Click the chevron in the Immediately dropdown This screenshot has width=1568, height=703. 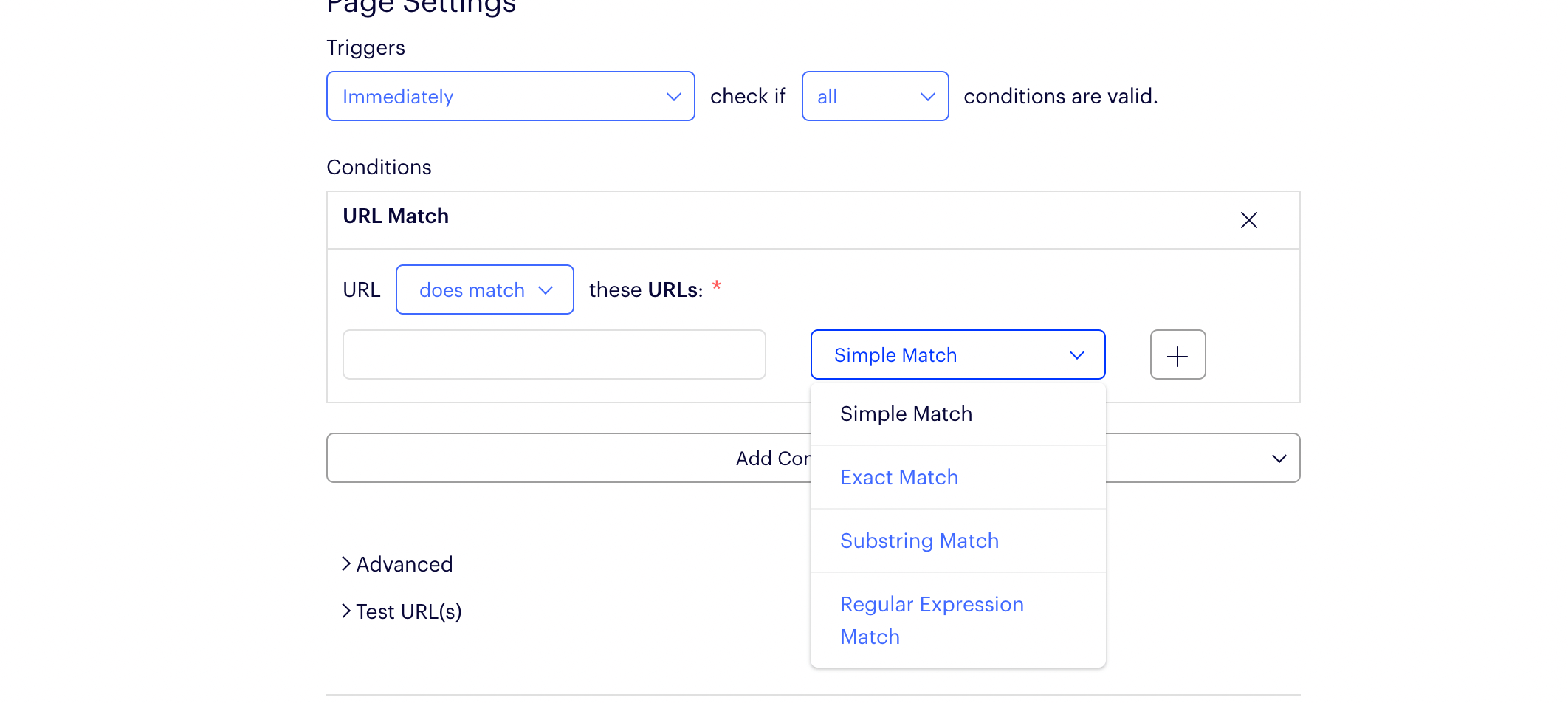coord(673,97)
